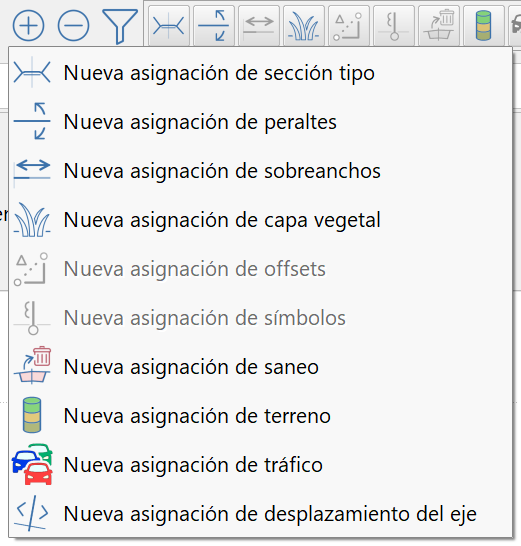This screenshot has width=521, height=546.
Task: Choose Nueva asignación de símbolos
Action: point(260,318)
